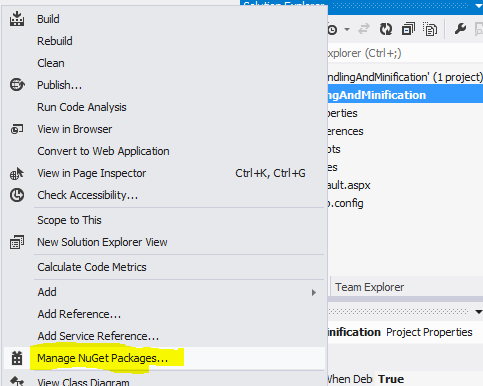Click the Solution Explorer search field
Viewport: 483px width, 386px height.
[x=405, y=53]
